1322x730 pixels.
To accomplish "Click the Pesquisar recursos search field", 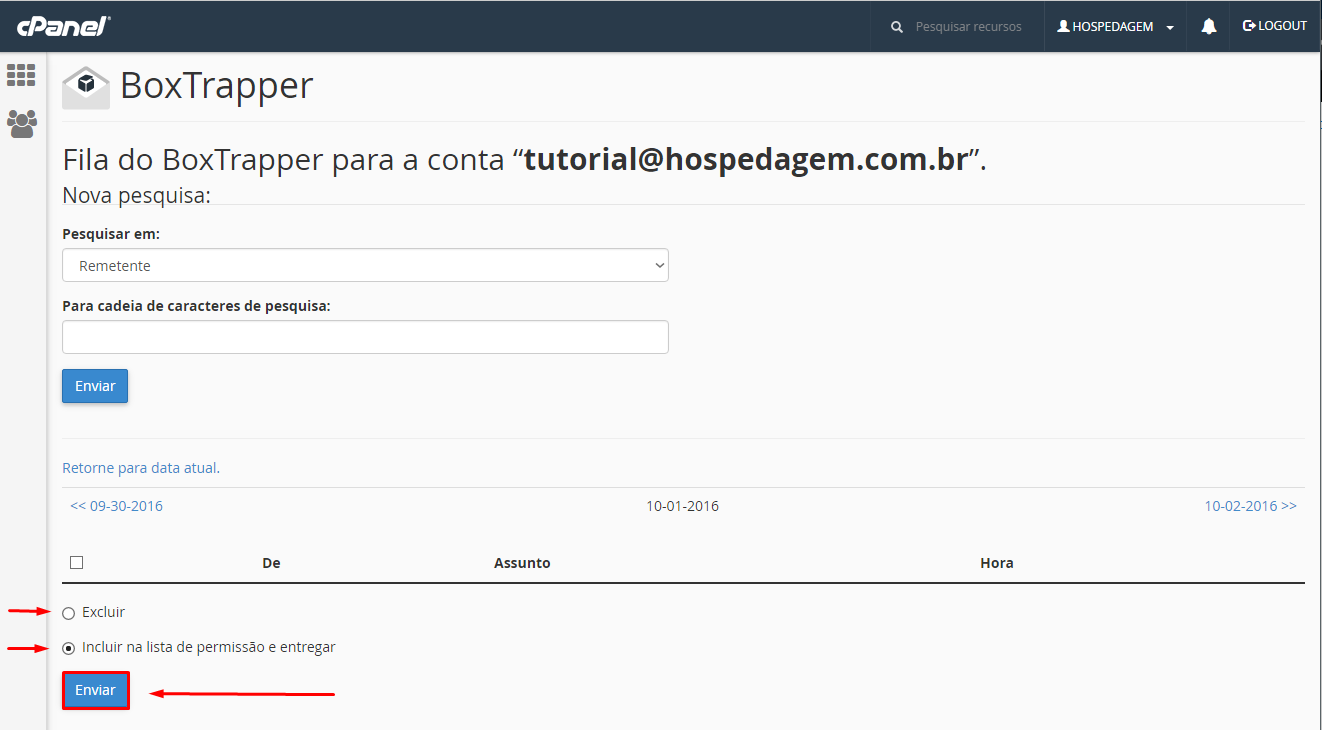I will [x=969, y=27].
